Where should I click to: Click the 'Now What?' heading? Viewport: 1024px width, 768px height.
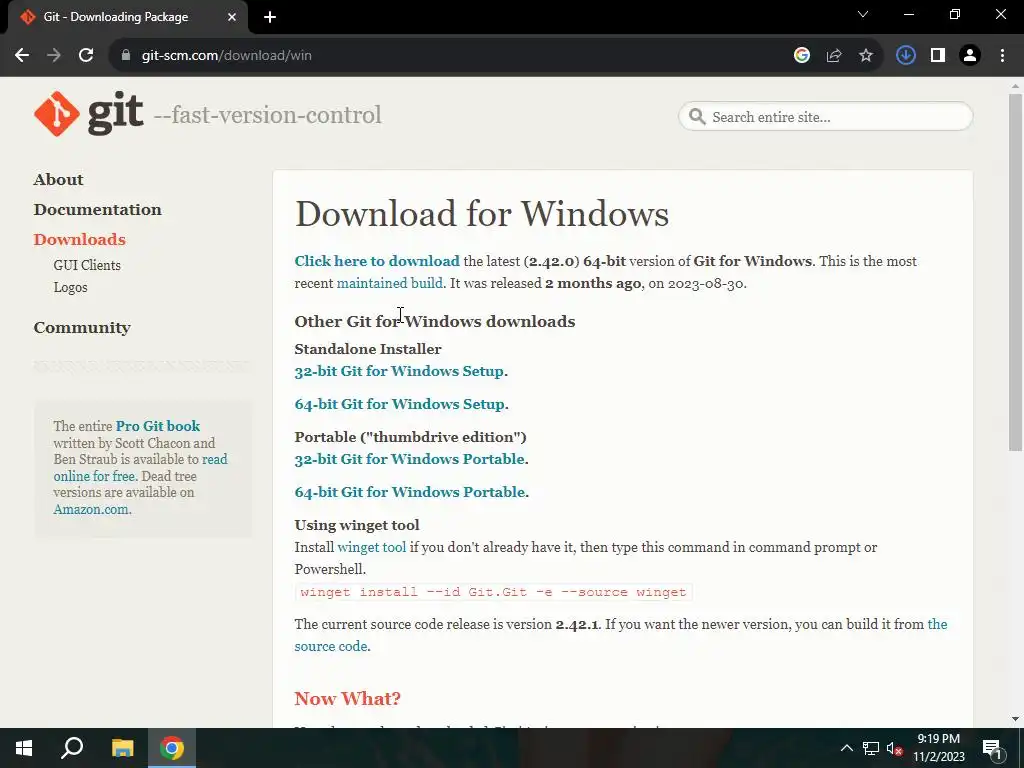click(x=347, y=699)
